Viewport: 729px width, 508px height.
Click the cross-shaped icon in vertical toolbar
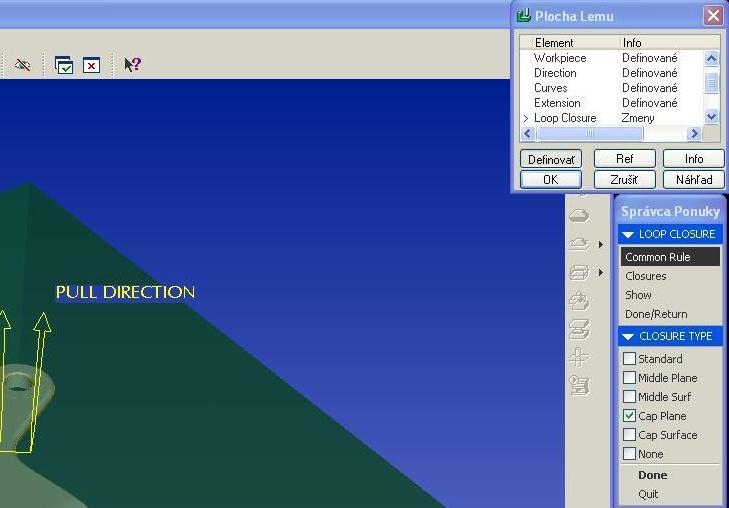click(x=579, y=357)
